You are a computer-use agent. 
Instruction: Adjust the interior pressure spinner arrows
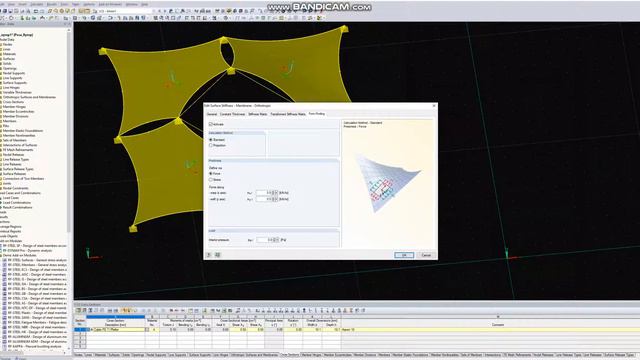[275, 240]
